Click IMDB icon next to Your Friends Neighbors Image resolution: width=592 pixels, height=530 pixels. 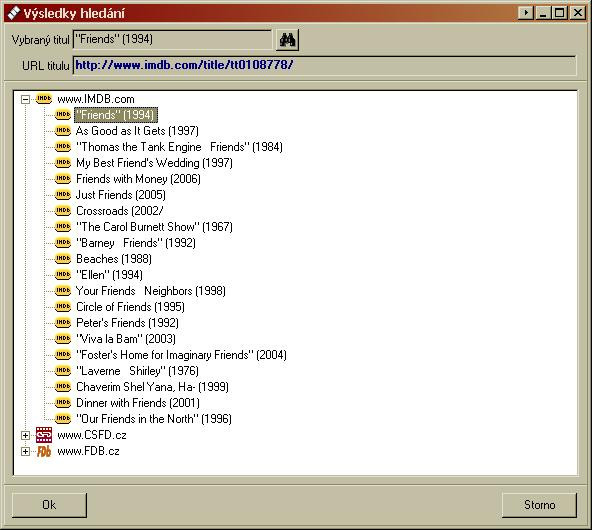coord(63,291)
